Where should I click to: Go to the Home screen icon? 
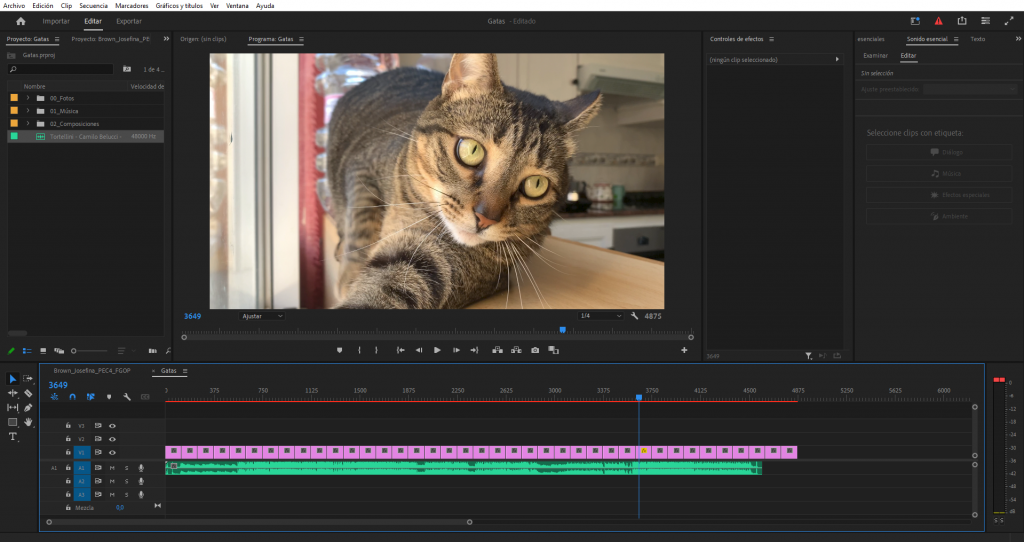click(x=20, y=21)
